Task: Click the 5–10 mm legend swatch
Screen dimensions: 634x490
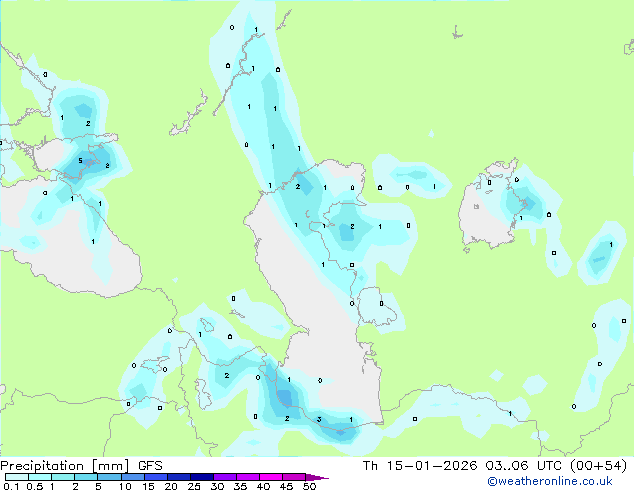Action: (x=109, y=477)
